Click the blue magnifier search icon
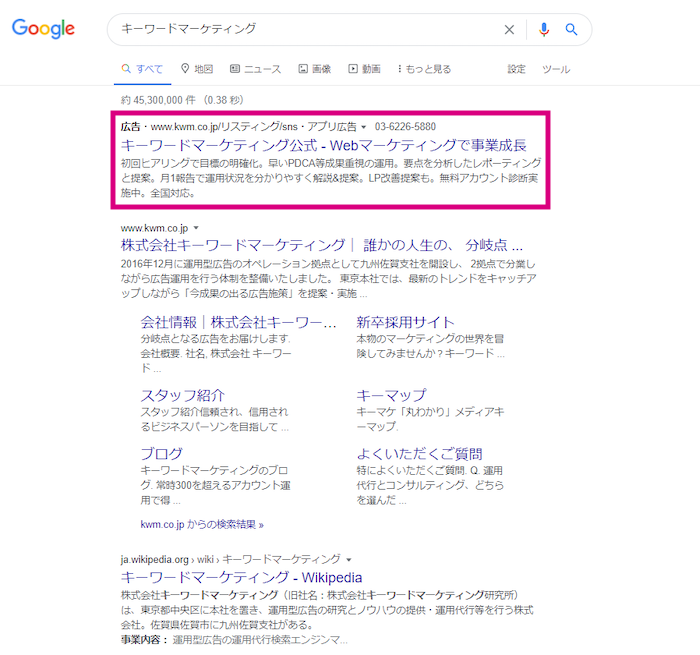Screen dimensions: 700x655 tap(571, 29)
